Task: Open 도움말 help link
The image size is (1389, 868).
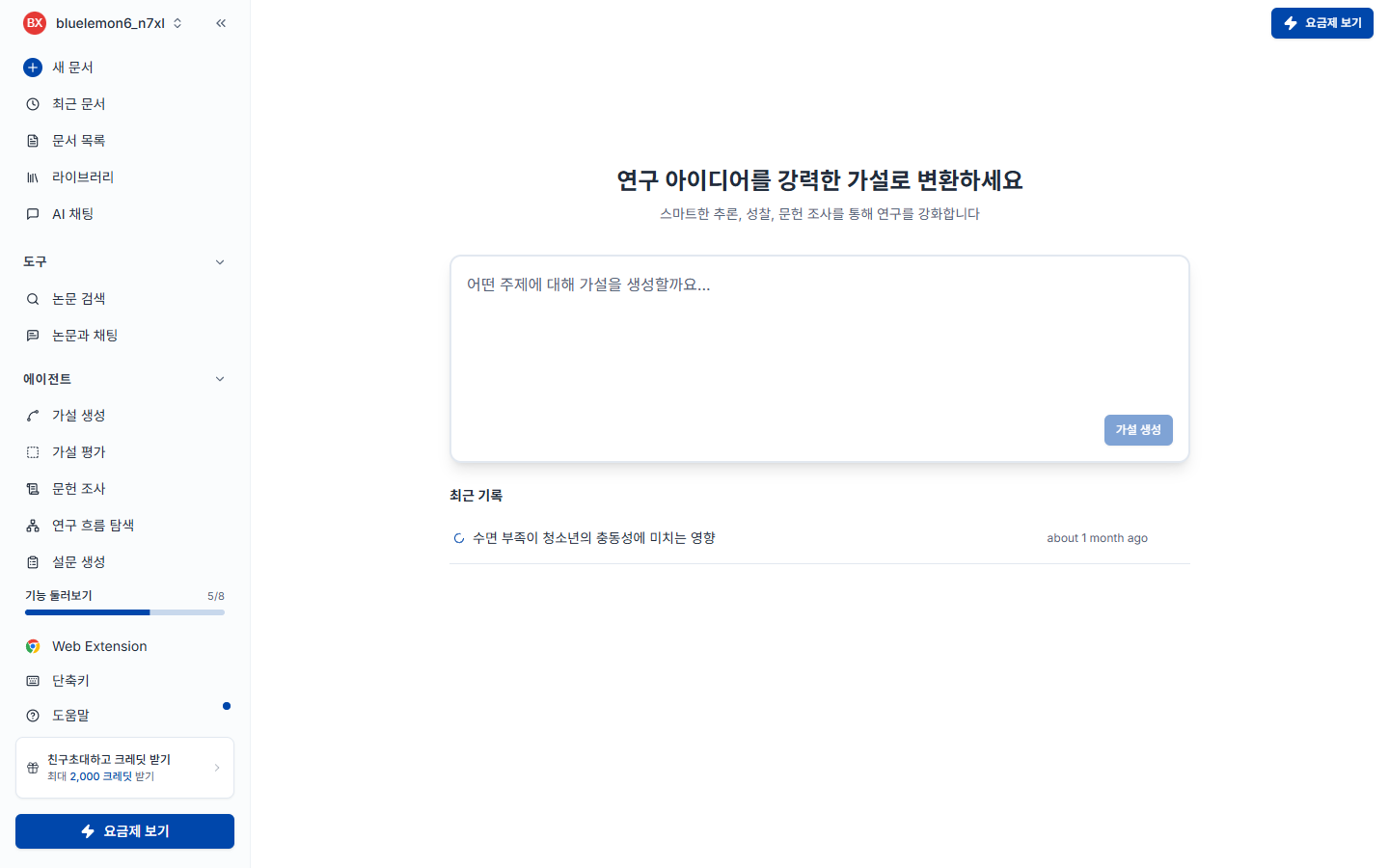Action: 125,716
